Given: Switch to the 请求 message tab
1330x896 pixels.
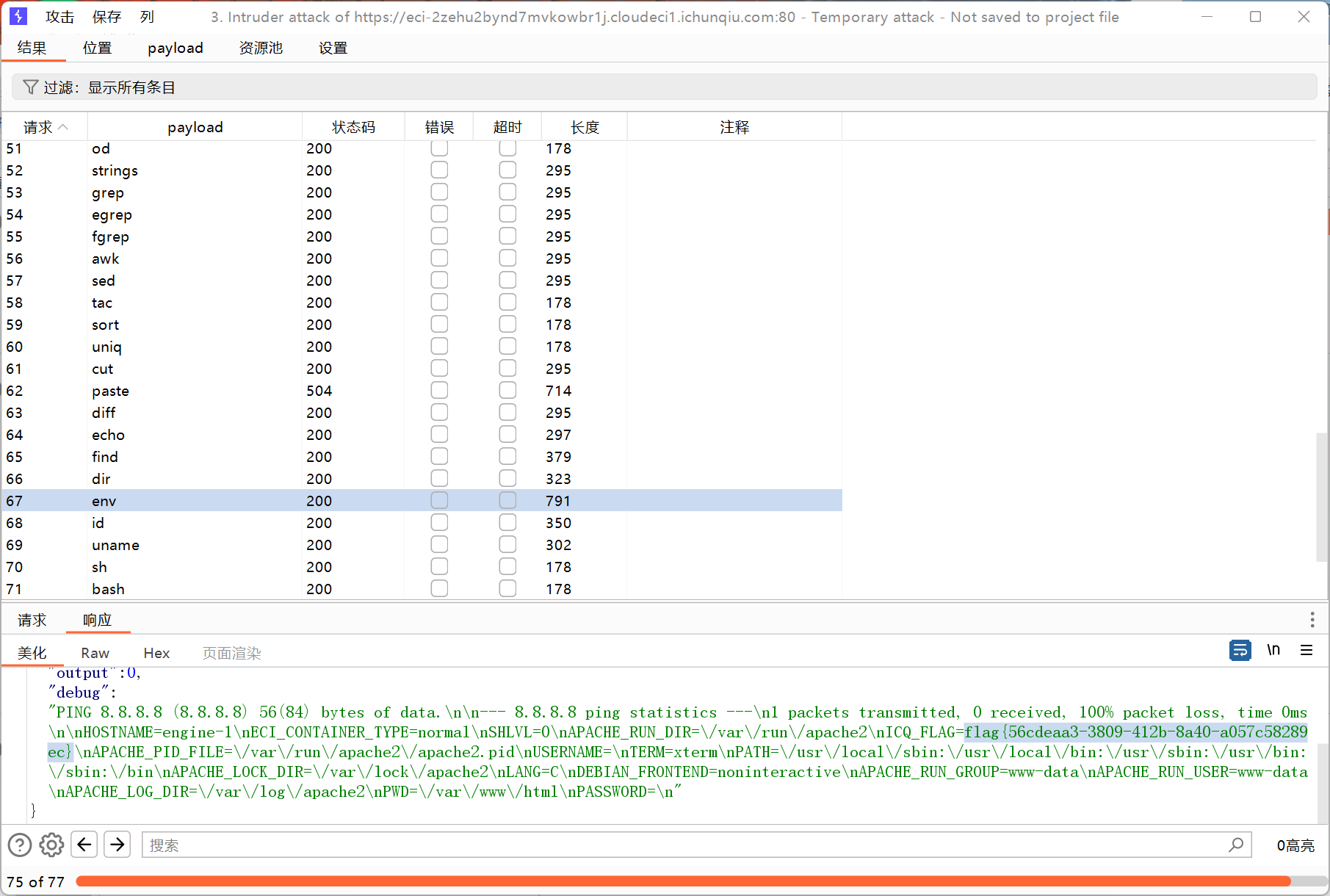Looking at the screenshot, I should point(32,620).
